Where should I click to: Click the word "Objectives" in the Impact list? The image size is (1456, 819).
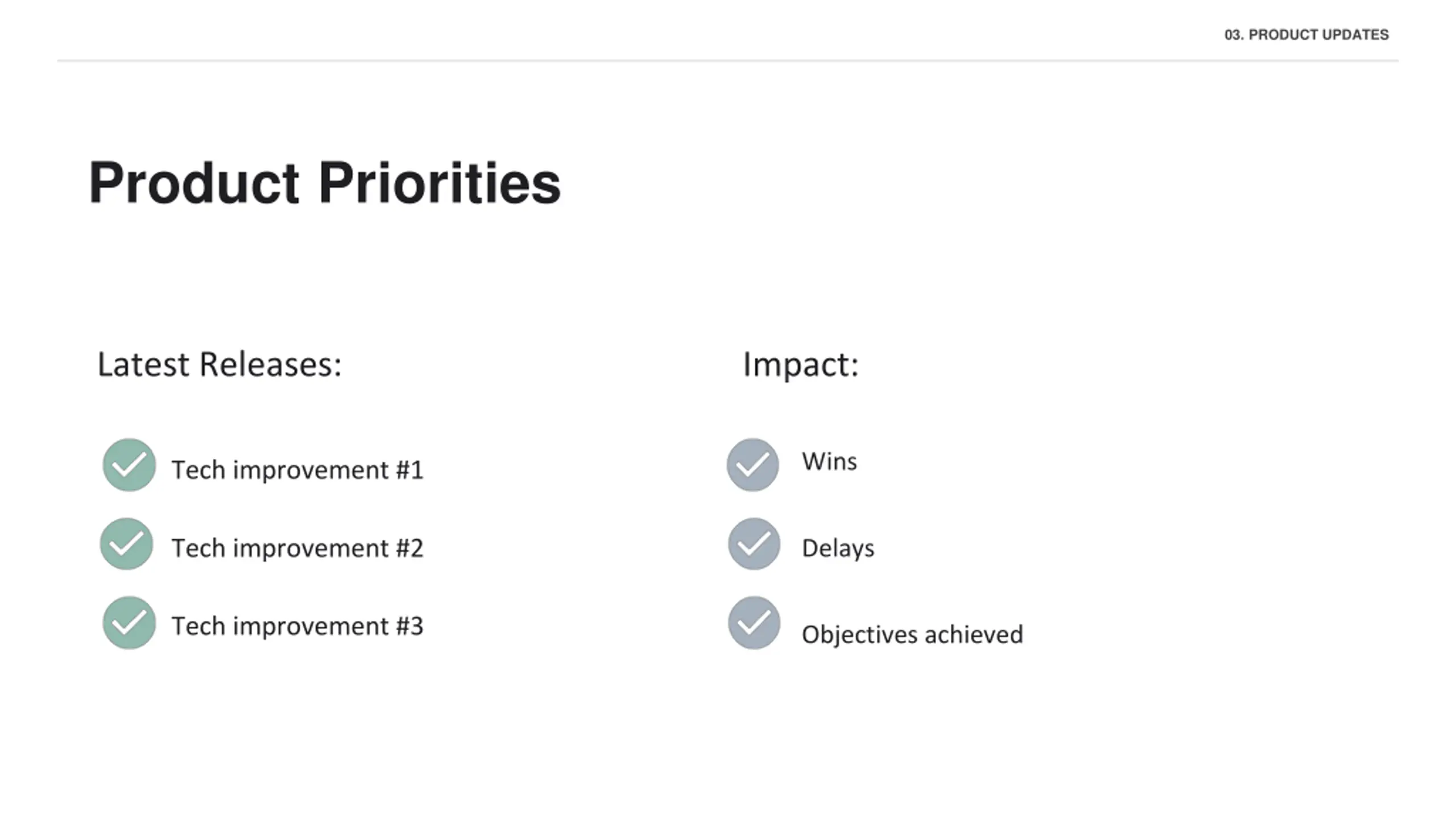859,635
